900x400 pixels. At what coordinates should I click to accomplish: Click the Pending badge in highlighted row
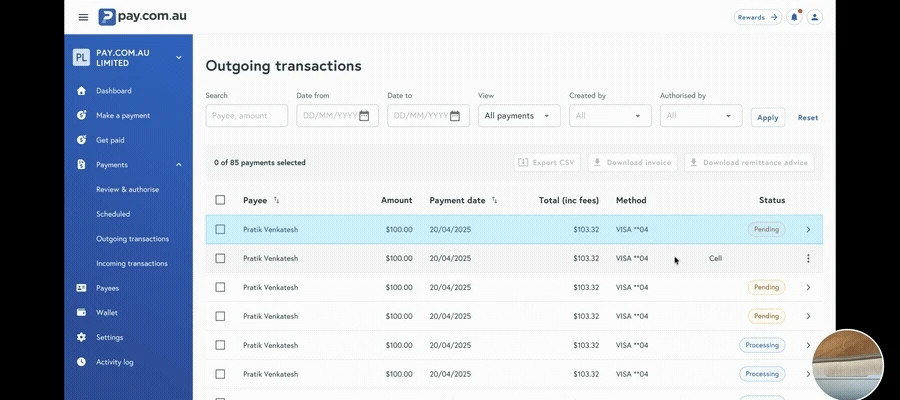pos(766,230)
